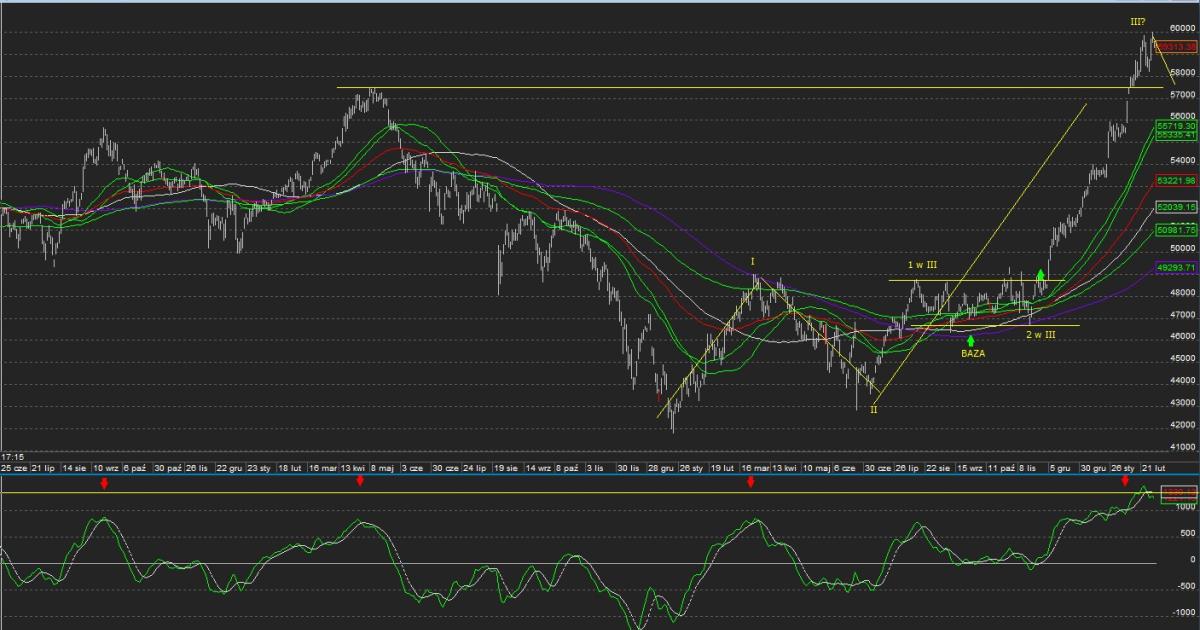The image size is (1200, 630).
Task: Click the red arrow marker above 10 wrz
Action: [103, 483]
